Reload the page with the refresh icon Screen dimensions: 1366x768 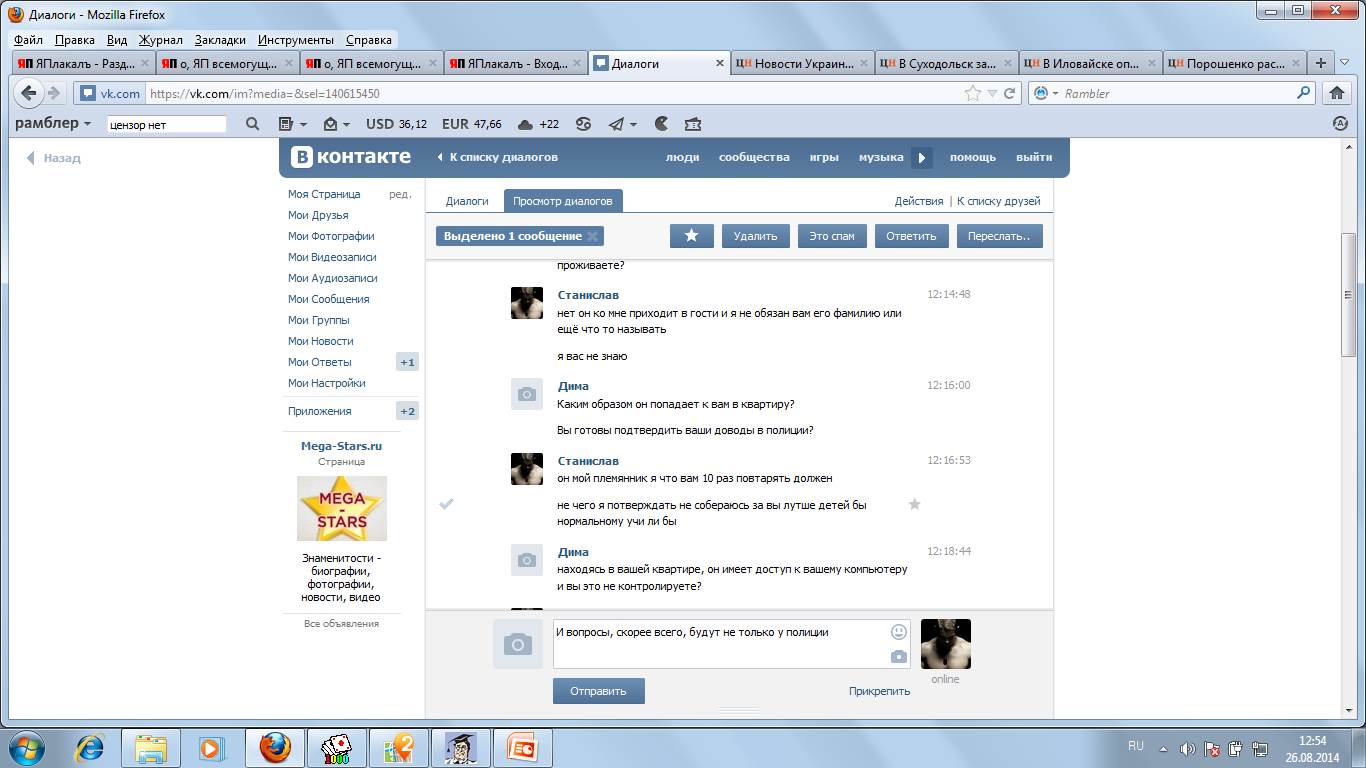[x=1010, y=93]
